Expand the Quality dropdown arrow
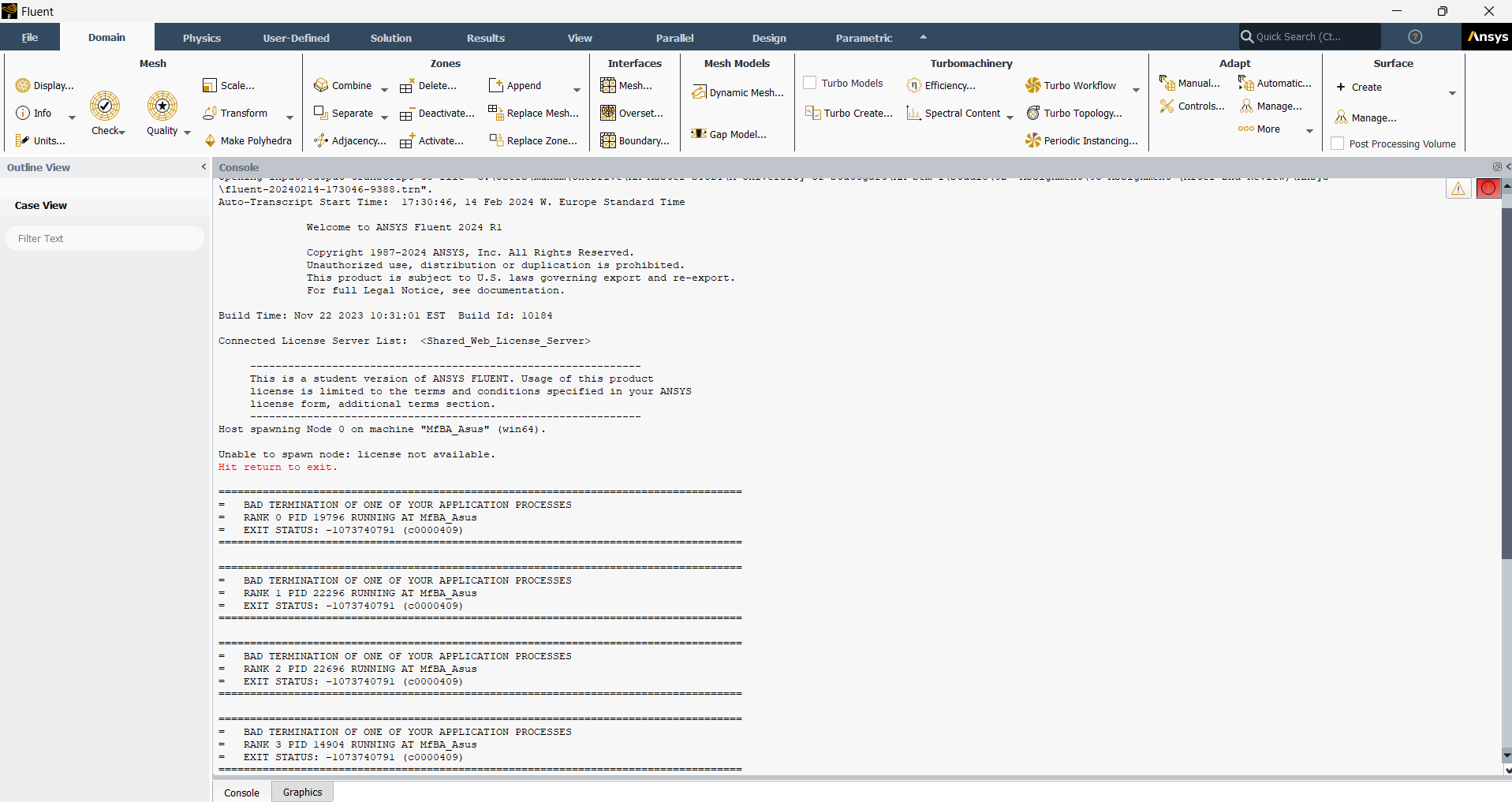The image size is (1512, 802). (187, 132)
